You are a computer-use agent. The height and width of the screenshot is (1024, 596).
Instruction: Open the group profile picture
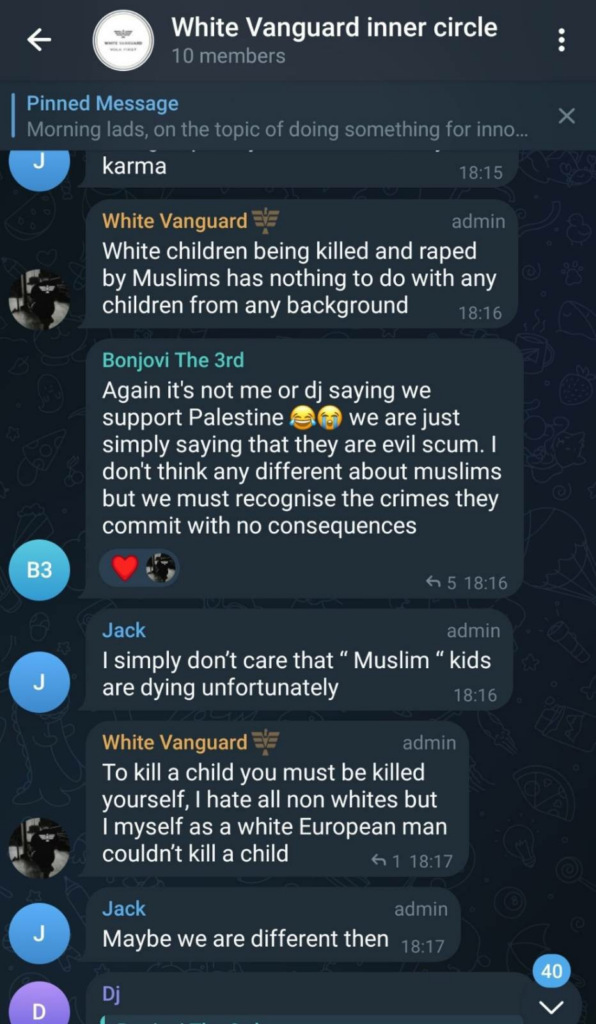pyautogui.click(x=123, y=40)
